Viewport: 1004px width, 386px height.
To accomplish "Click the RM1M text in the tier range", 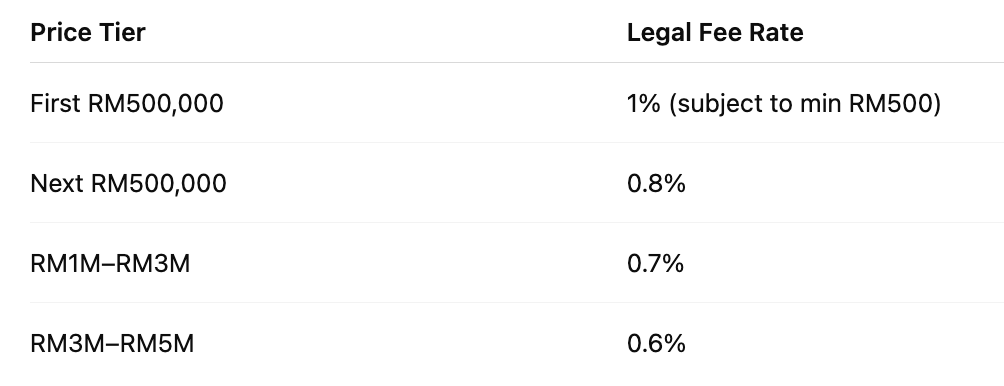I will click(x=66, y=264).
